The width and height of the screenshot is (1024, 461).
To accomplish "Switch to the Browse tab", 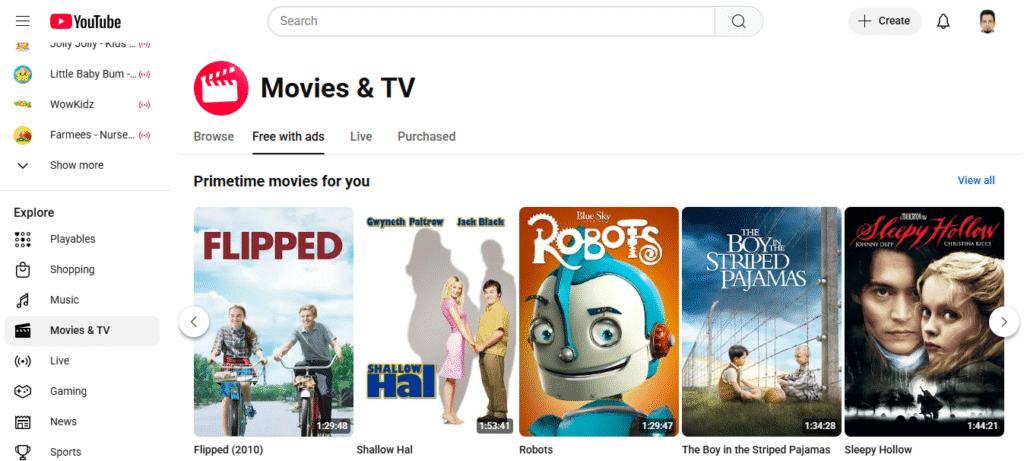I will 214,136.
